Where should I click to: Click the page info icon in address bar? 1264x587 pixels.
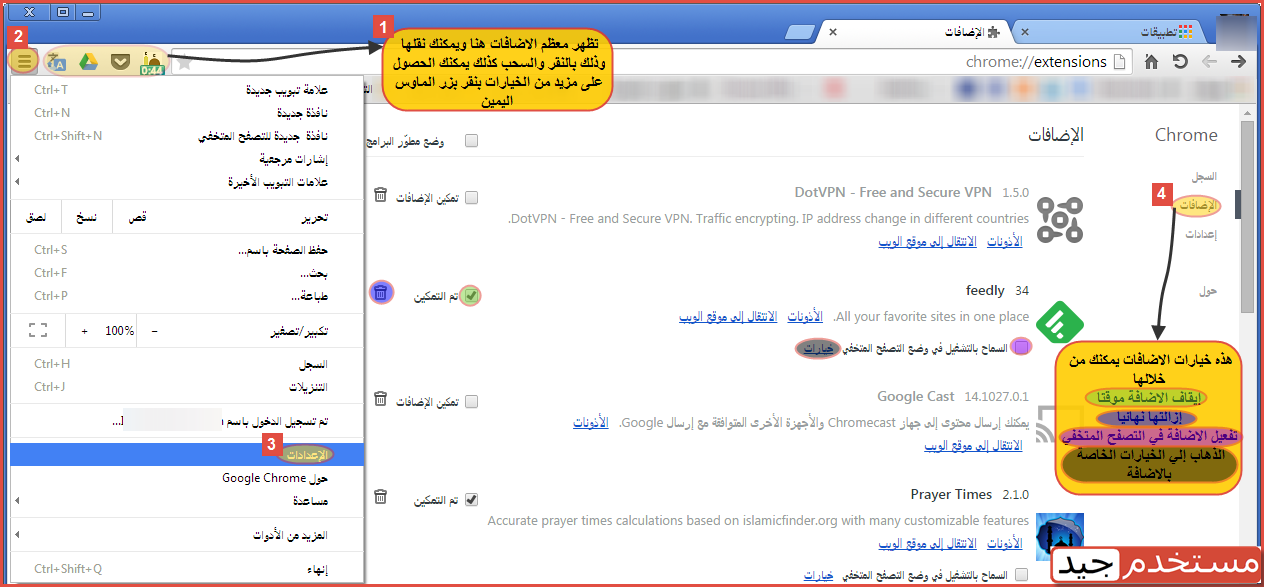pos(1120,62)
